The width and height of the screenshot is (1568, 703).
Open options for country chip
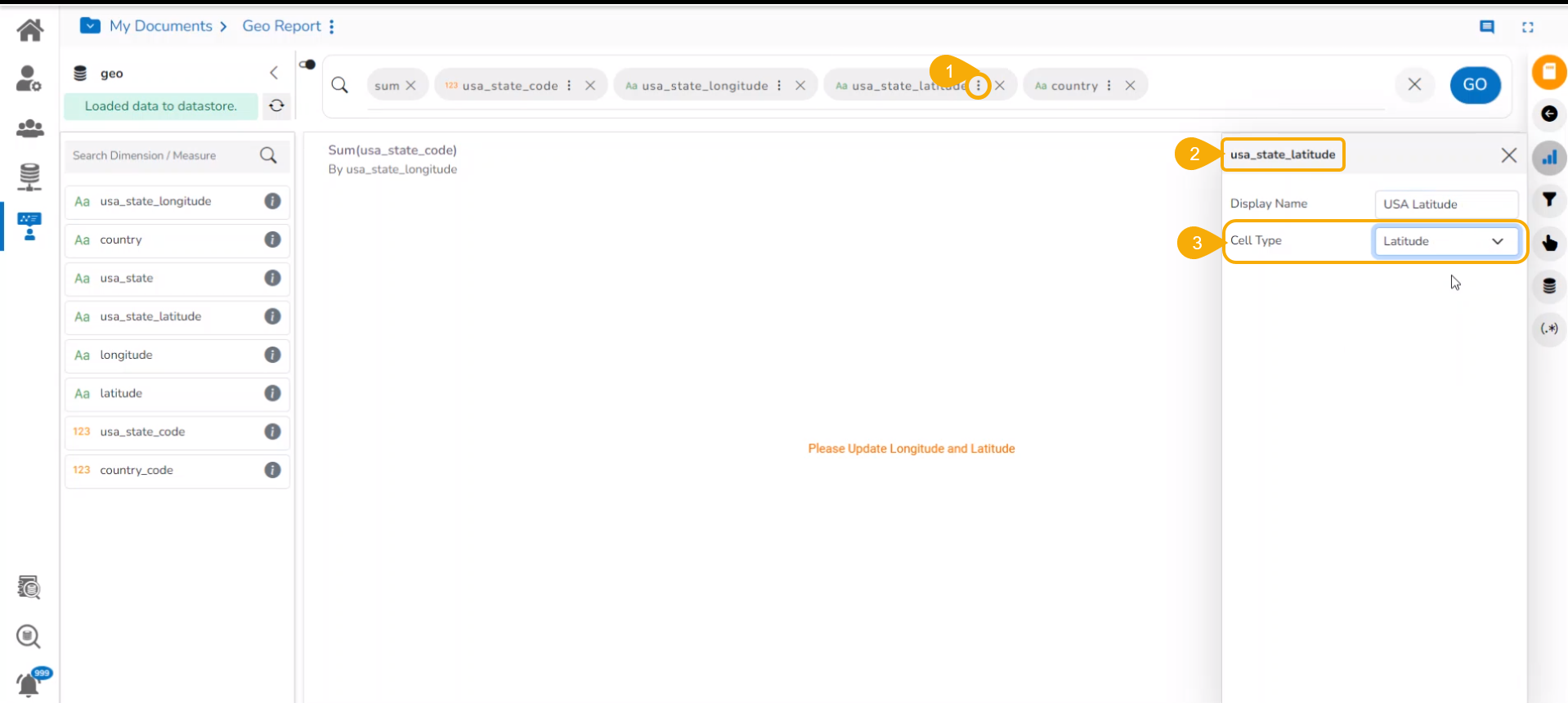coord(1109,85)
